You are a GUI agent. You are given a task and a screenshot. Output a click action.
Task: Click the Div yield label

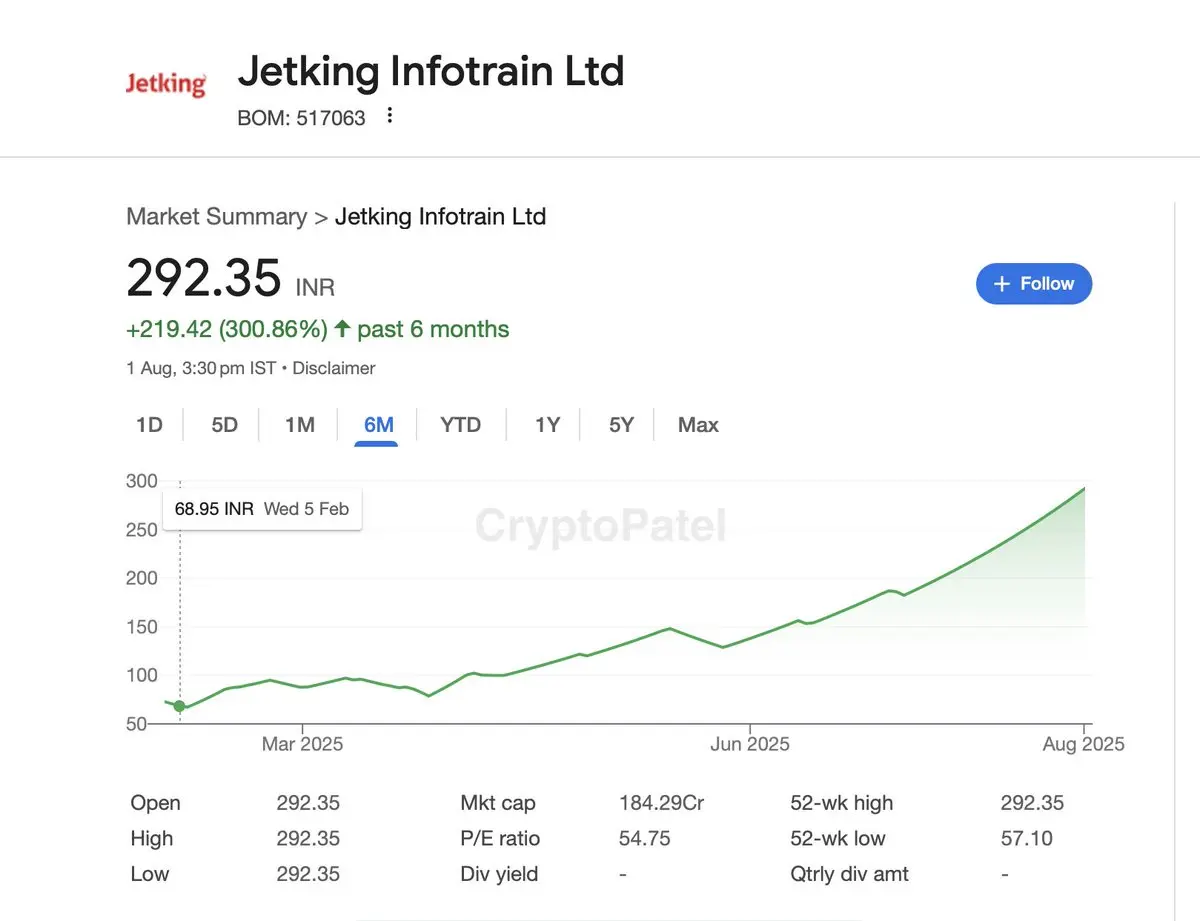pos(499,875)
